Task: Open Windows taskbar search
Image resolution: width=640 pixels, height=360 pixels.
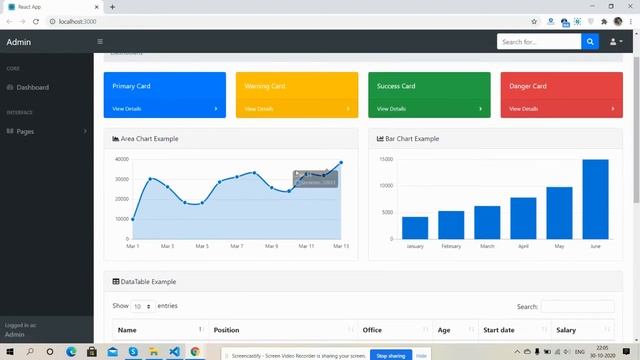Action: (x=30, y=351)
